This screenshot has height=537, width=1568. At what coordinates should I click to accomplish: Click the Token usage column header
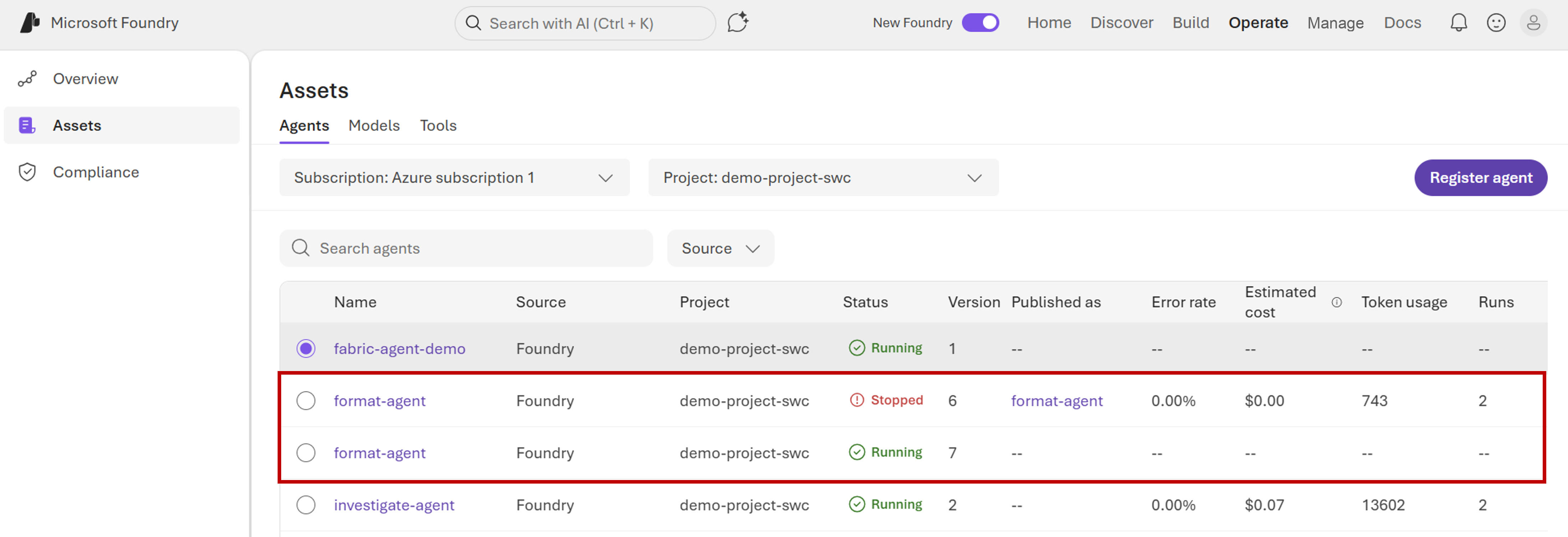point(1404,302)
